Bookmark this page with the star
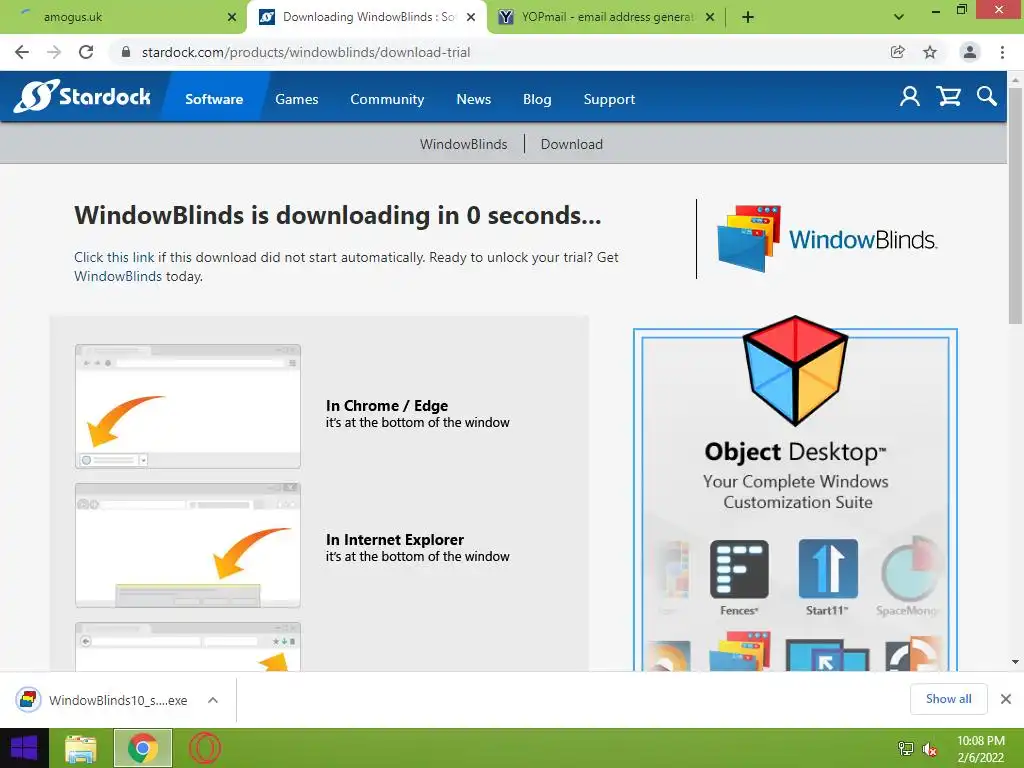Screen dimensions: 1024x768 coord(930,52)
